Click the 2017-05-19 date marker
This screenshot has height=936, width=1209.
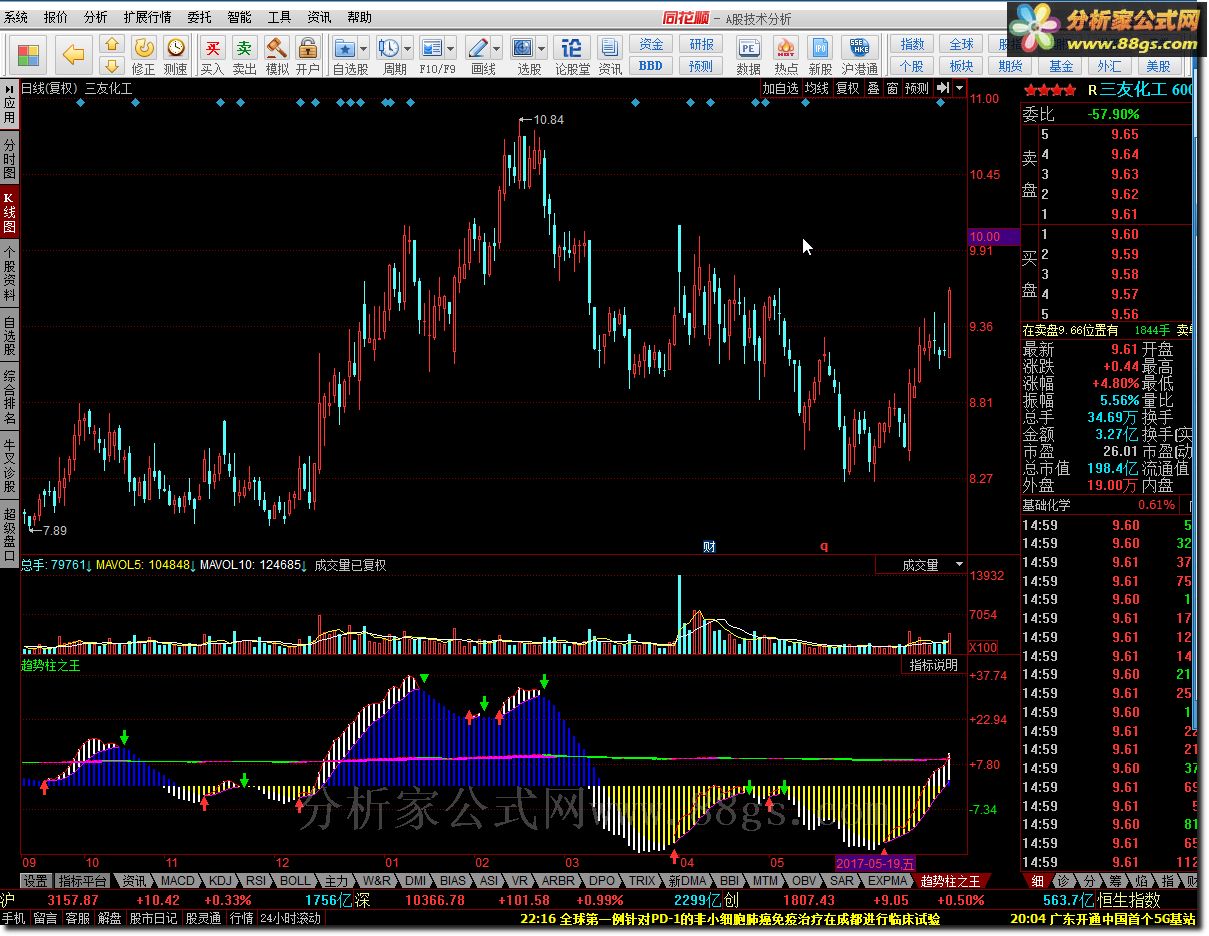coord(875,862)
